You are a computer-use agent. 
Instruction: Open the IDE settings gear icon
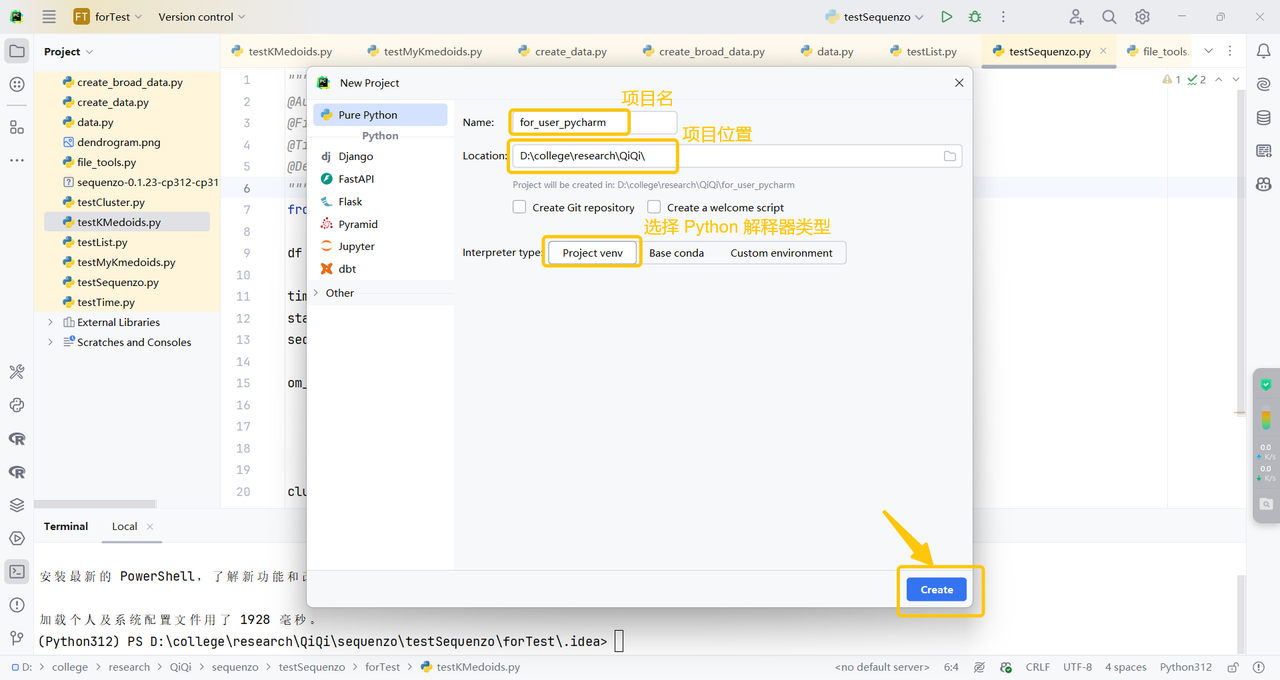[x=1142, y=17]
